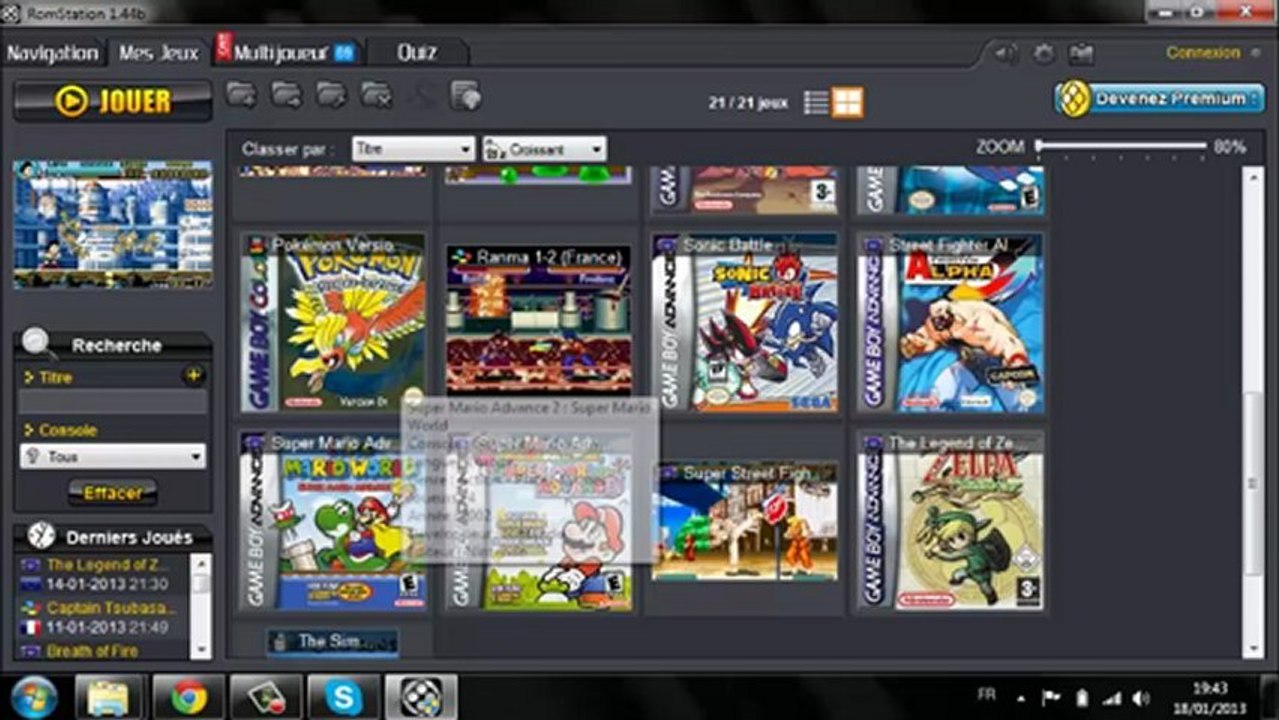
Task: Click the network signal tray icon
Action: (x=1111, y=697)
